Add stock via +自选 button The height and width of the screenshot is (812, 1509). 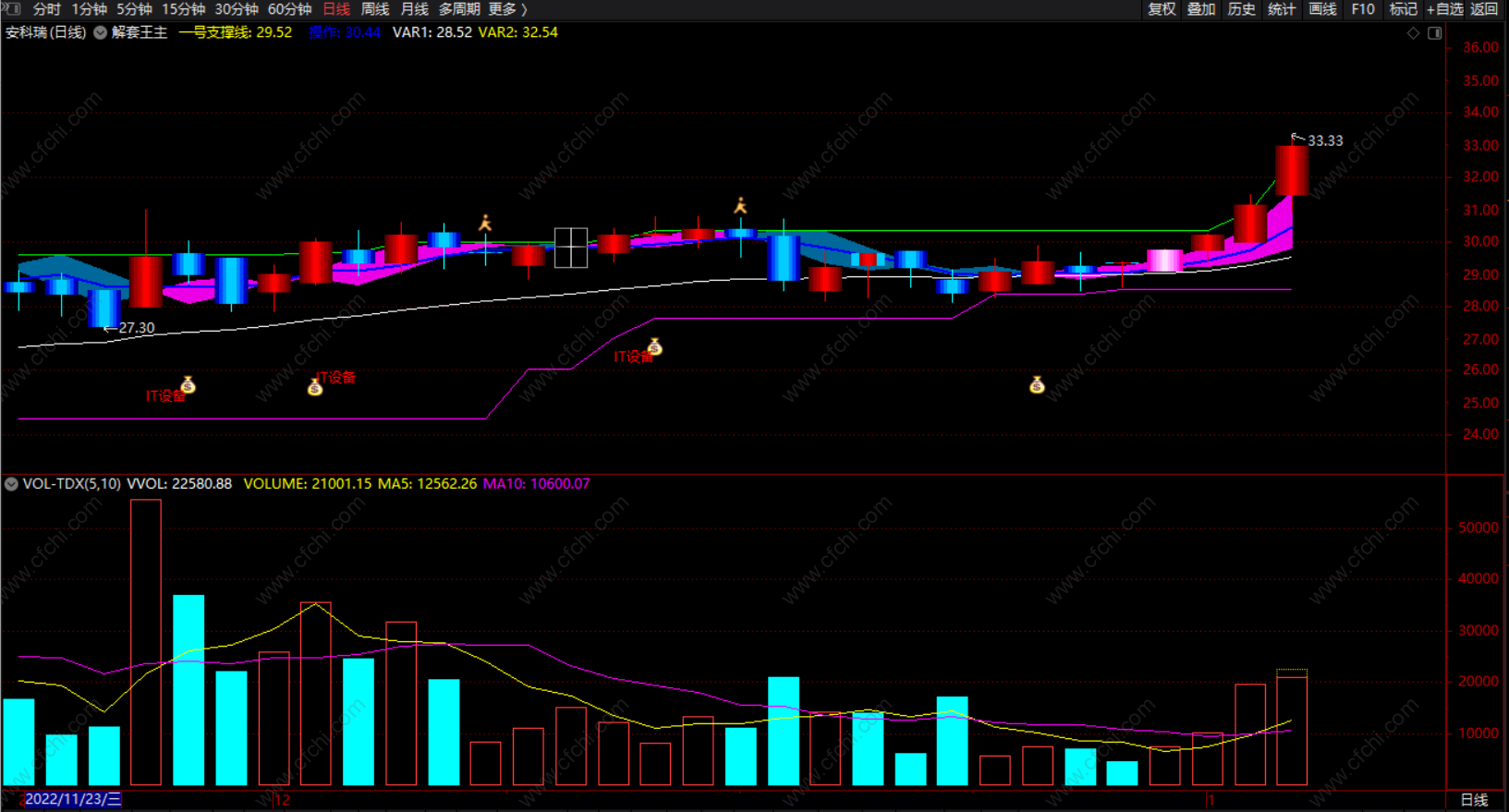tap(1445, 9)
